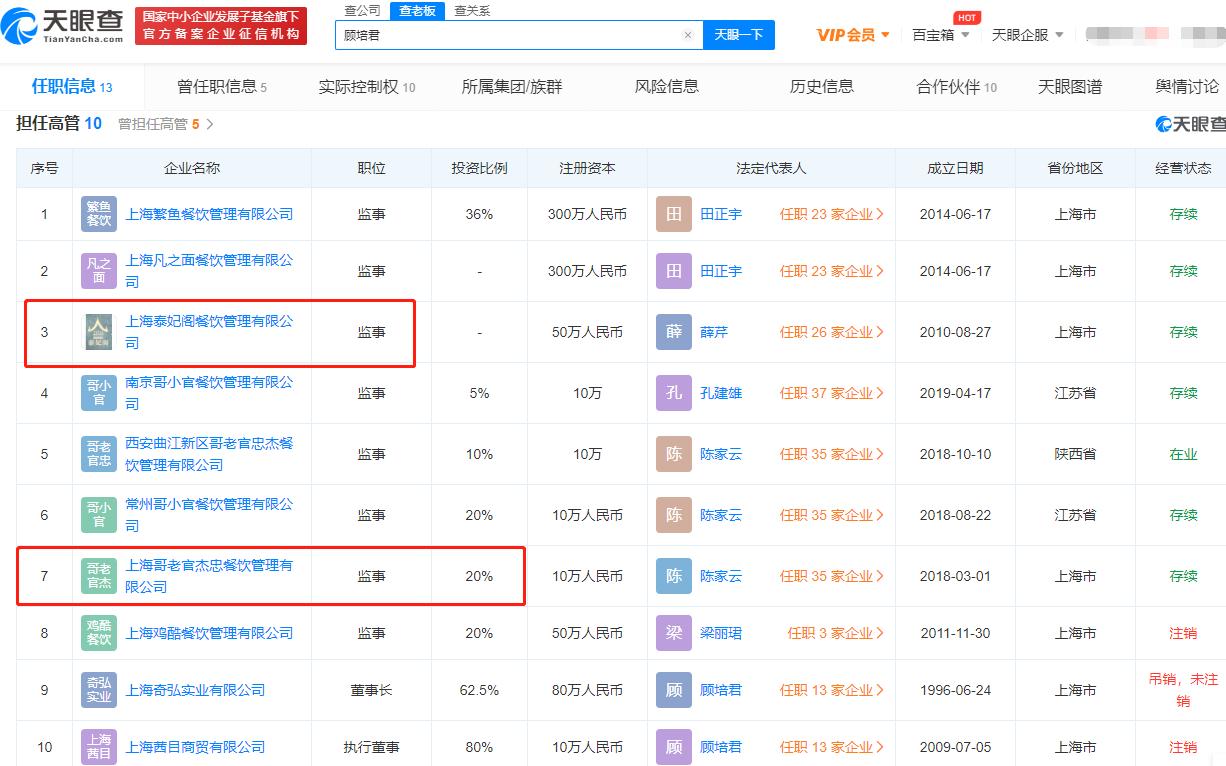Click the 陈 avatar in row 6

[x=674, y=515]
